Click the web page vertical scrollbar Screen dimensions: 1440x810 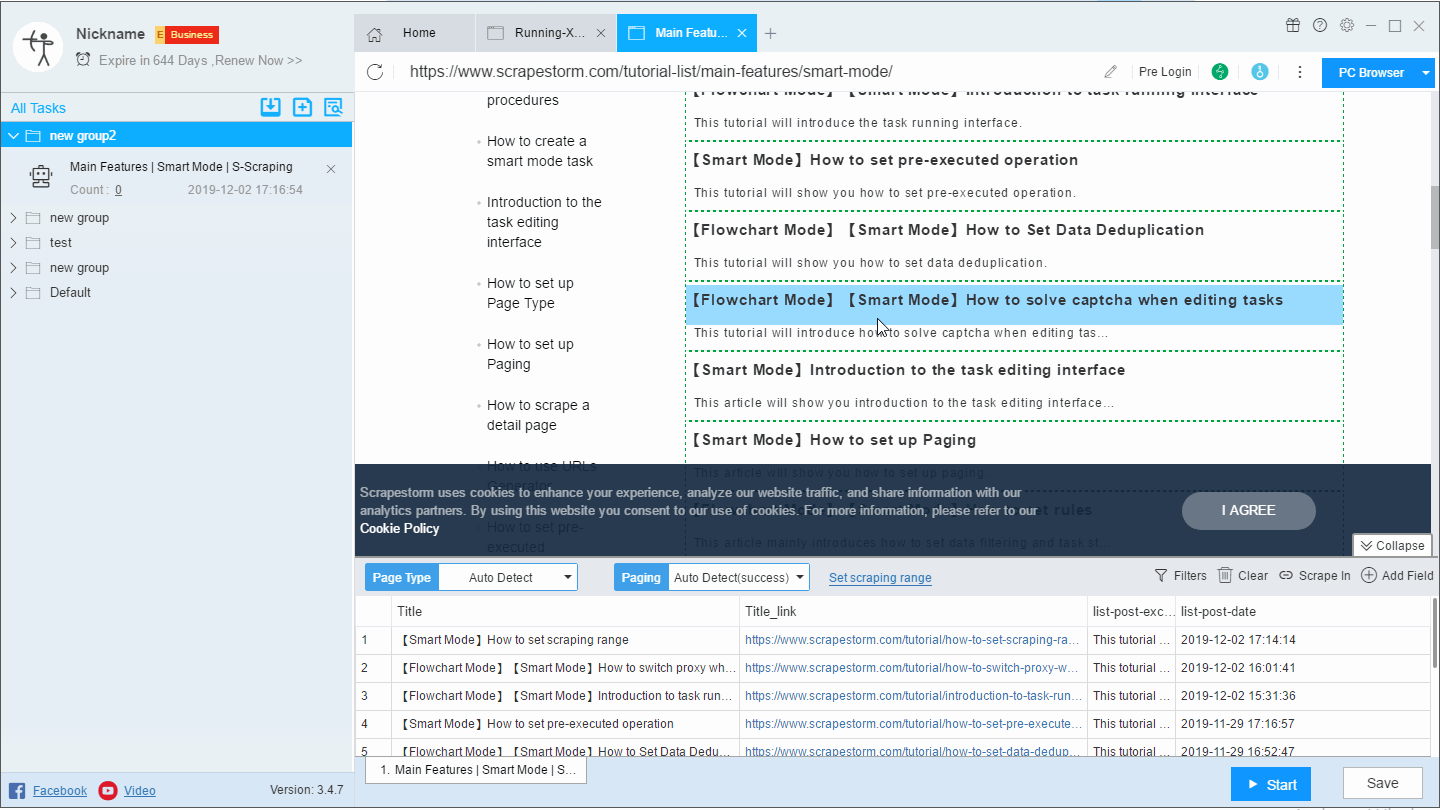tap(1435, 217)
